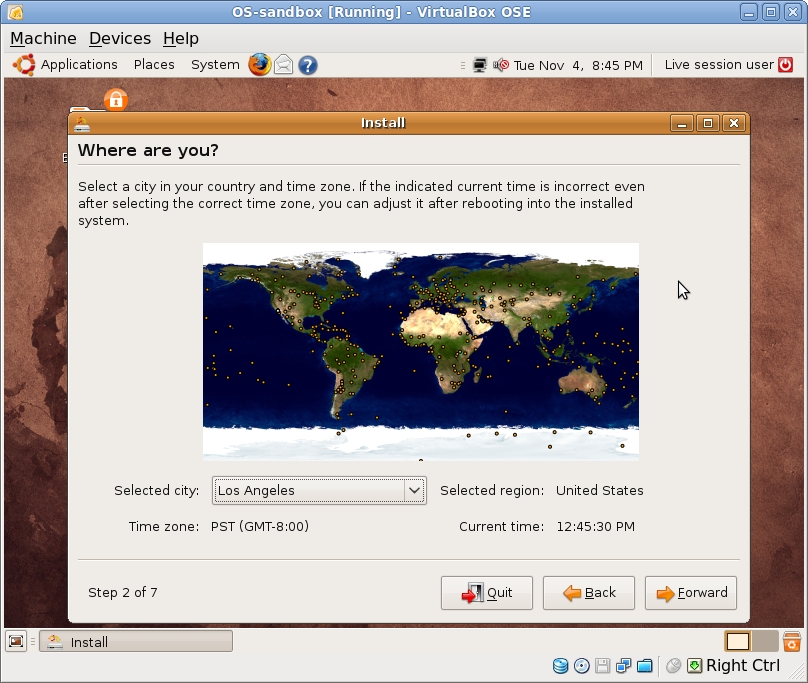Click Forward to continue installation
The width and height of the screenshot is (808, 683).
691,593
